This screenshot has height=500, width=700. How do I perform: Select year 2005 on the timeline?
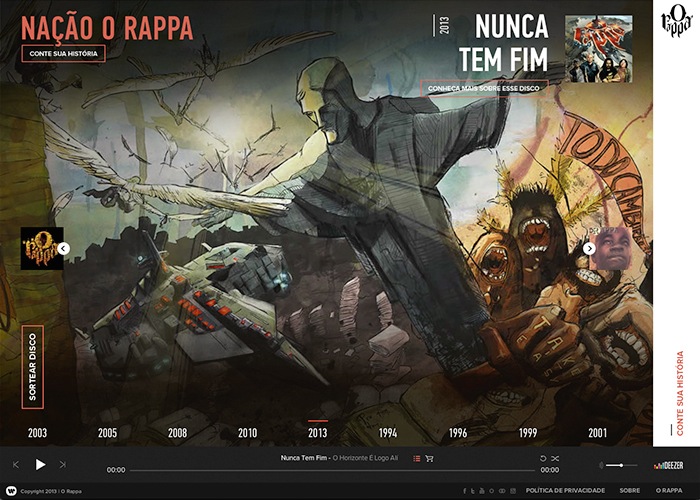tap(108, 433)
